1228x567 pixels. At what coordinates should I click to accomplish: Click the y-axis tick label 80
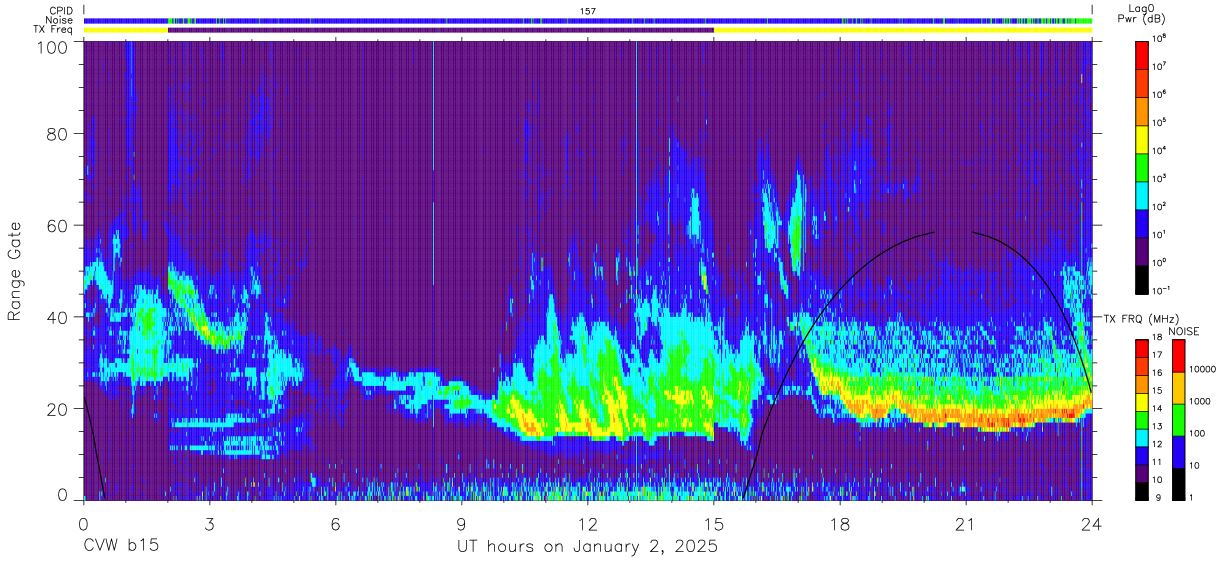pyautogui.click(x=57, y=133)
